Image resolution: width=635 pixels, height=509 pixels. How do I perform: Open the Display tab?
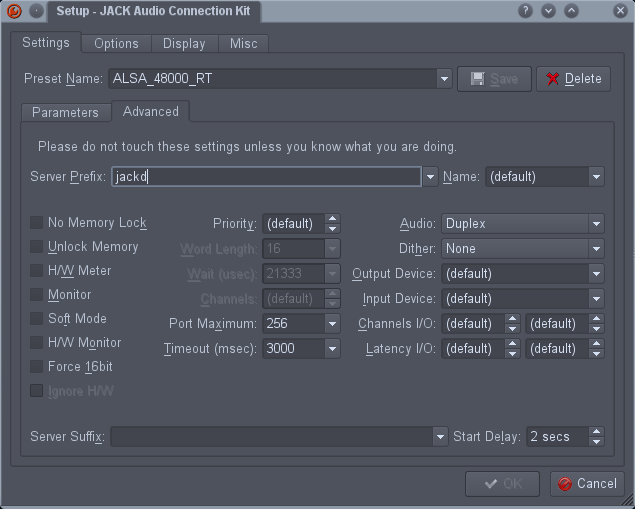pos(184,43)
